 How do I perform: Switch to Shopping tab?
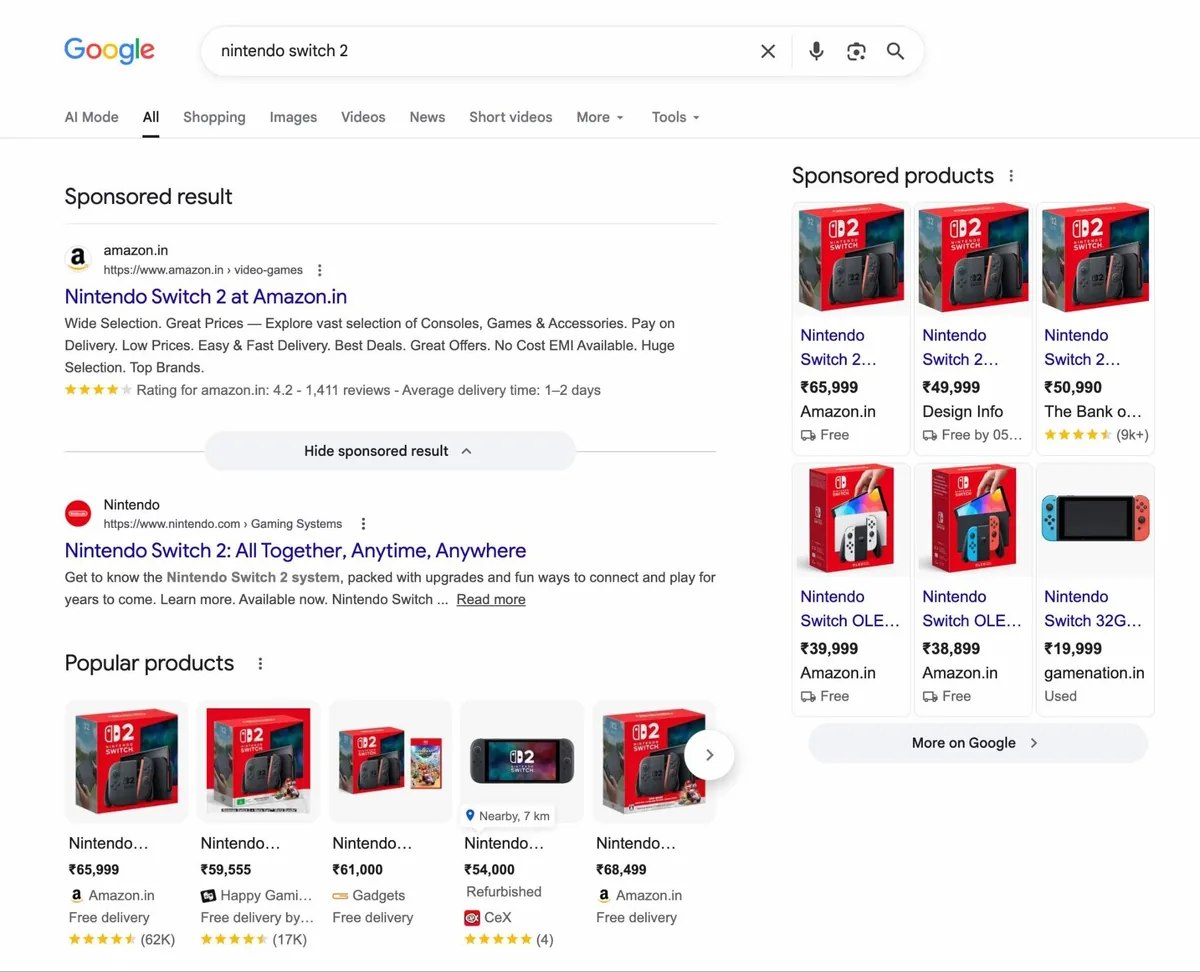point(214,117)
